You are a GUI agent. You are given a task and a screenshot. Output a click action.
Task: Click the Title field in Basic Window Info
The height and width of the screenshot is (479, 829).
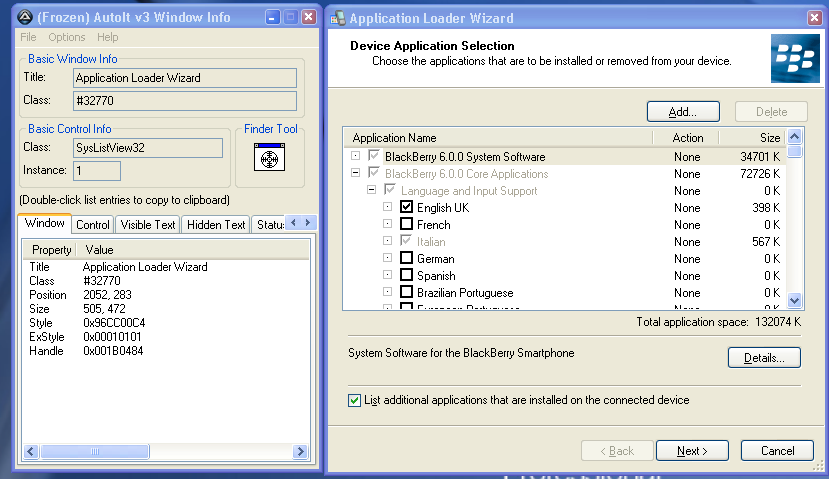point(185,78)
